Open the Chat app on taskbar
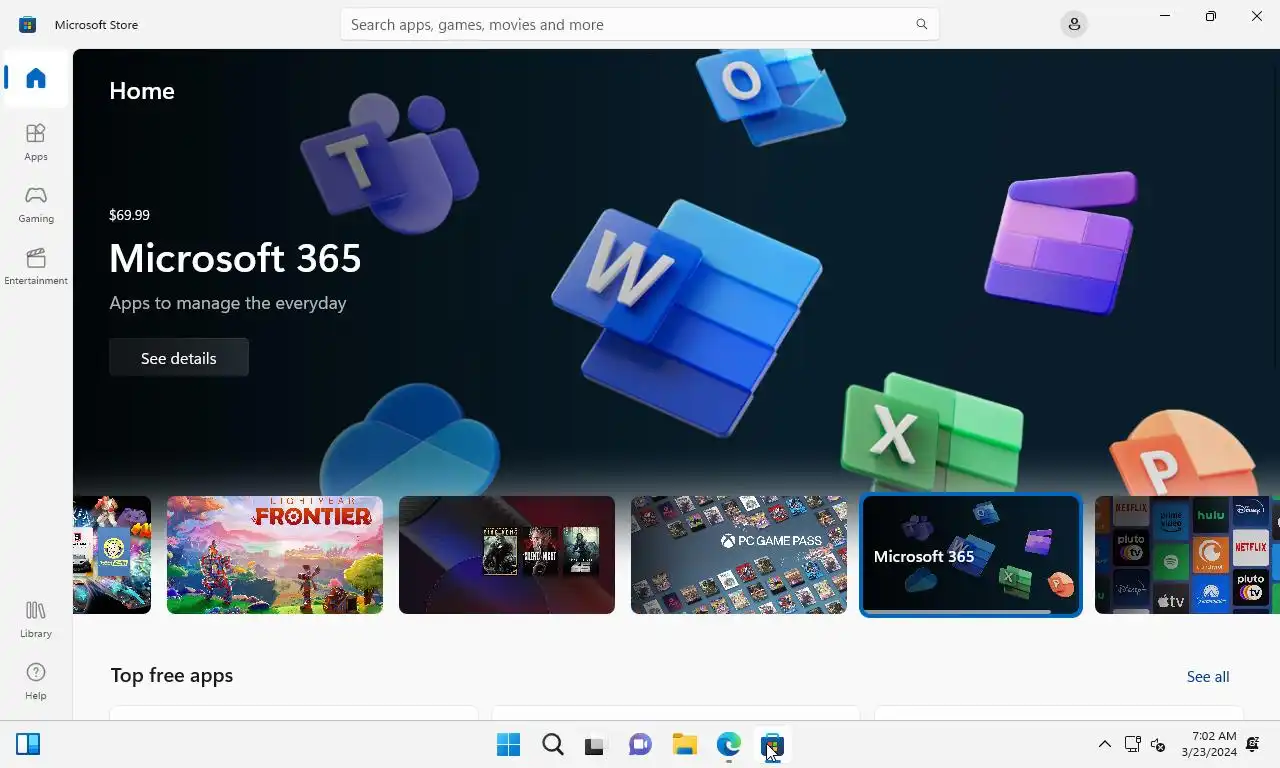This screenshot has height=768, width=1280. point(640,745)
